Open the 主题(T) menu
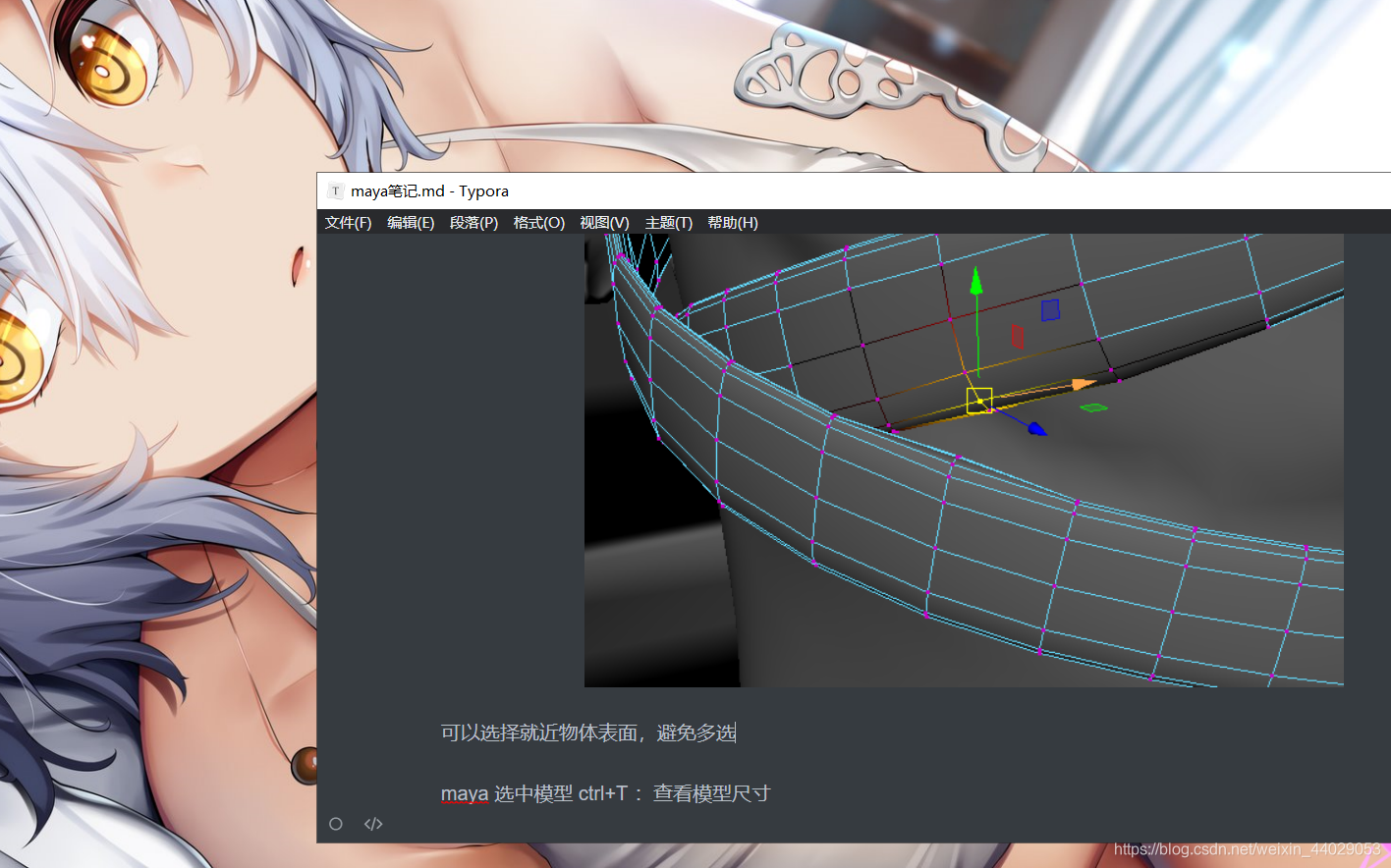 tap(668, 223)
